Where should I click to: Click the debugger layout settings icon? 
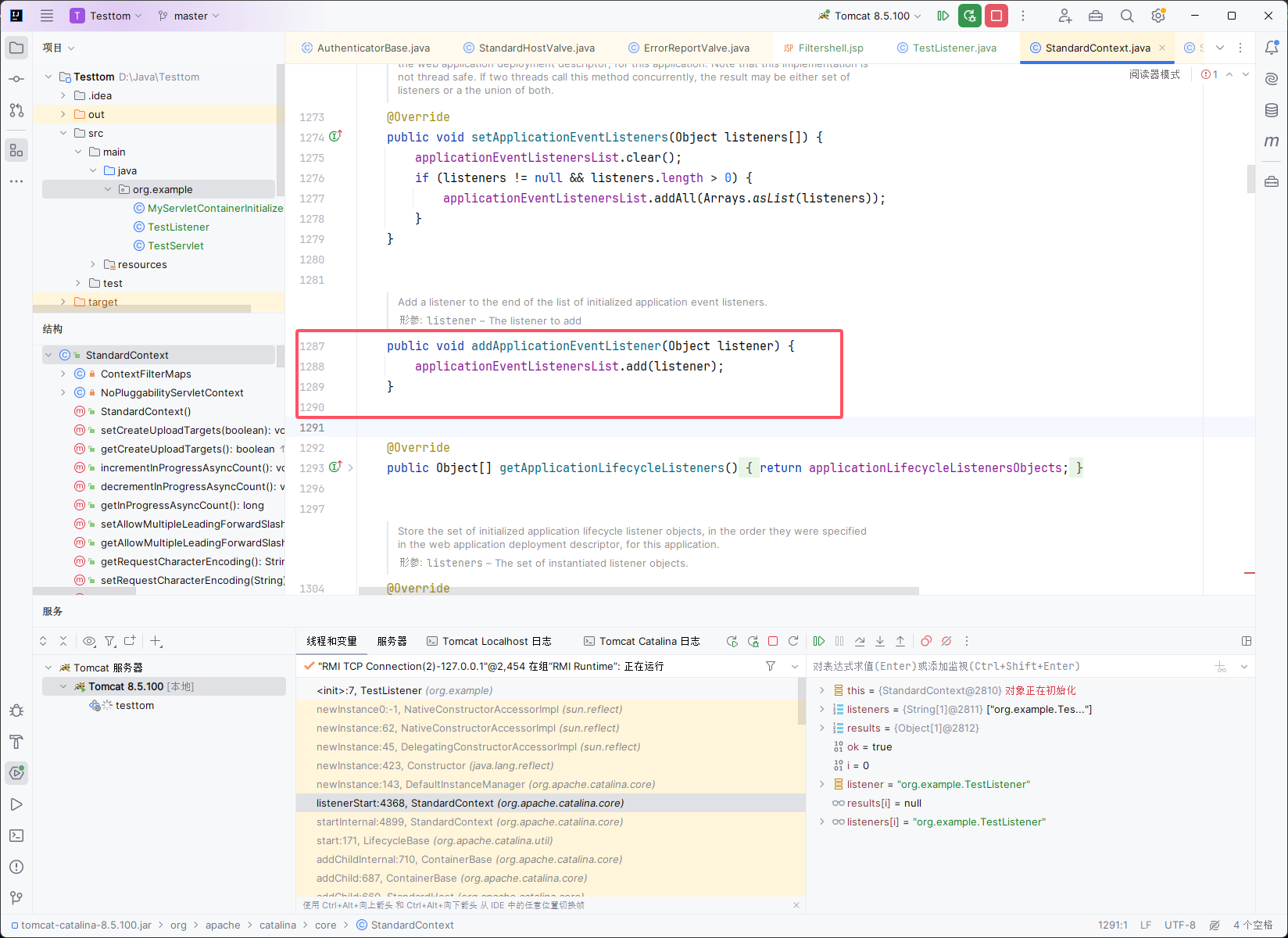coord(1247,641)
